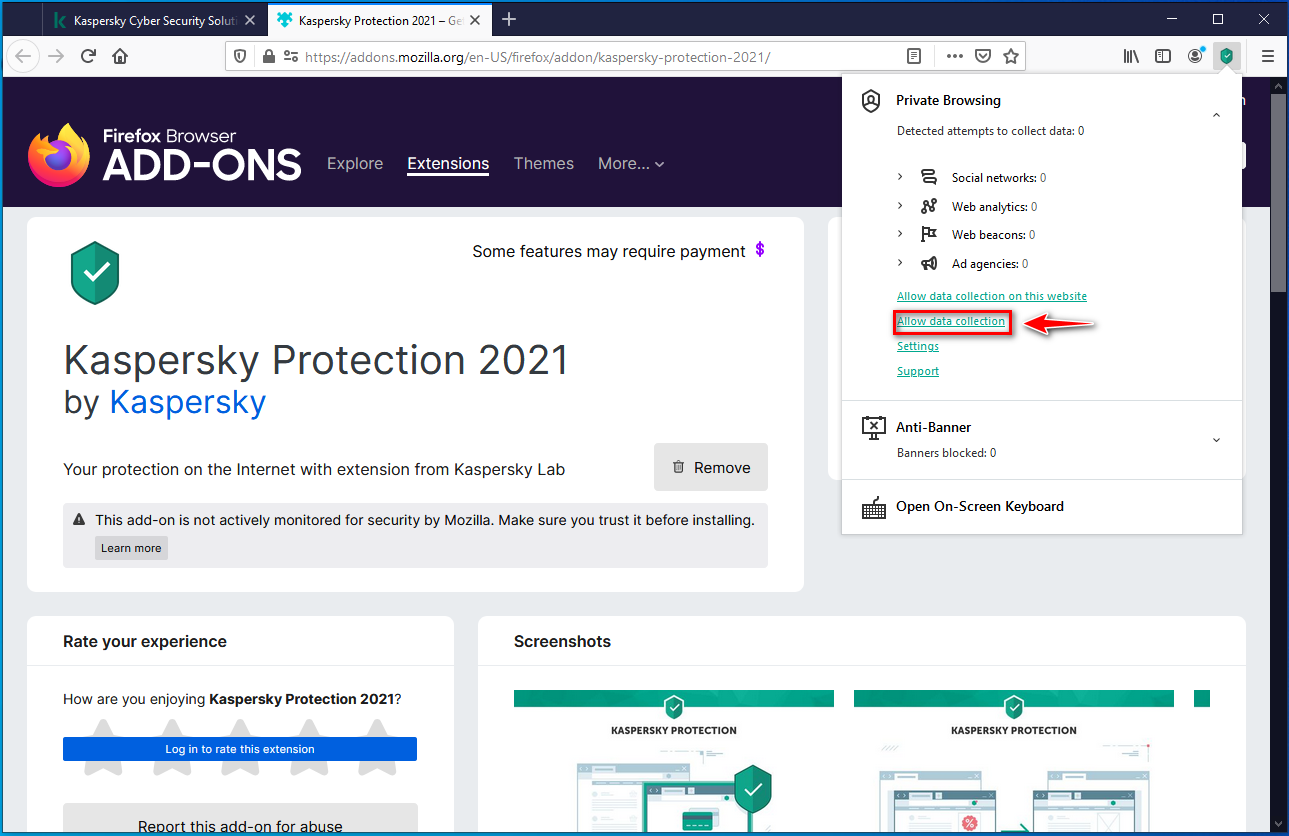Click the Ad agencies megaphone icon
The image size is (1289, 836).
(x=929, y=263)
